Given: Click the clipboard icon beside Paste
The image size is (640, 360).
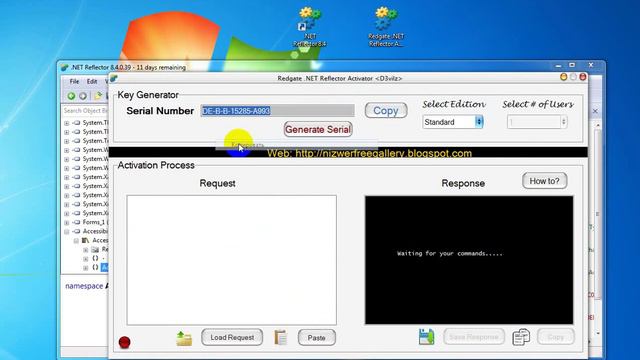Looking at the screenshot, I should 281,337.
